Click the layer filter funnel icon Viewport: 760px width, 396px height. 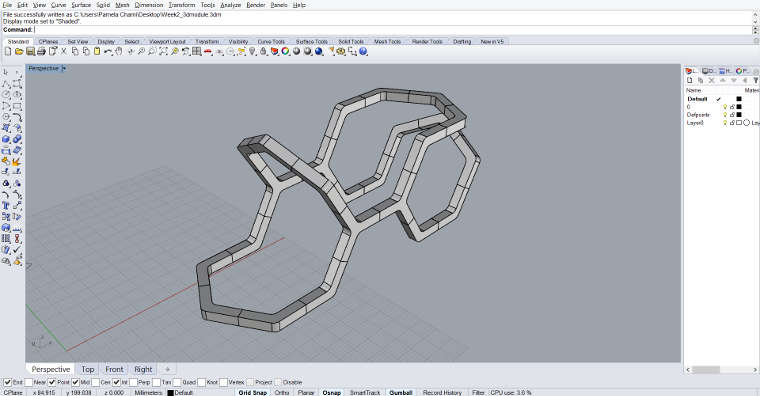click(755, 80)
